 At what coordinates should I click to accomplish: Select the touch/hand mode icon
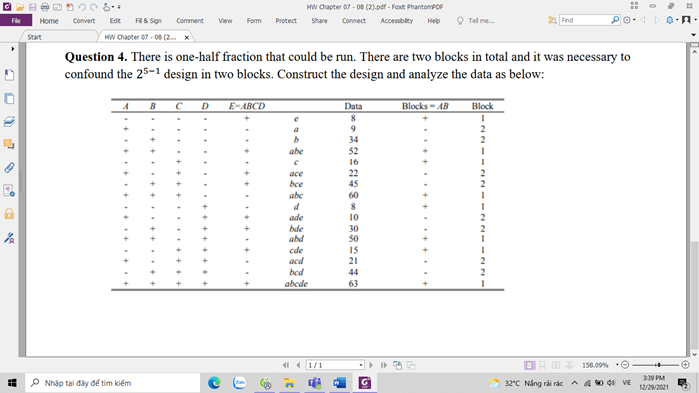click(107, 7)
